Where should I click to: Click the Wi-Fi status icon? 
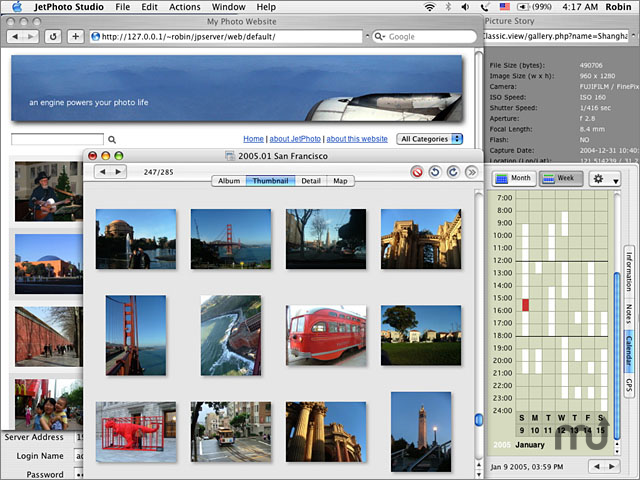(x=429, y=7)
